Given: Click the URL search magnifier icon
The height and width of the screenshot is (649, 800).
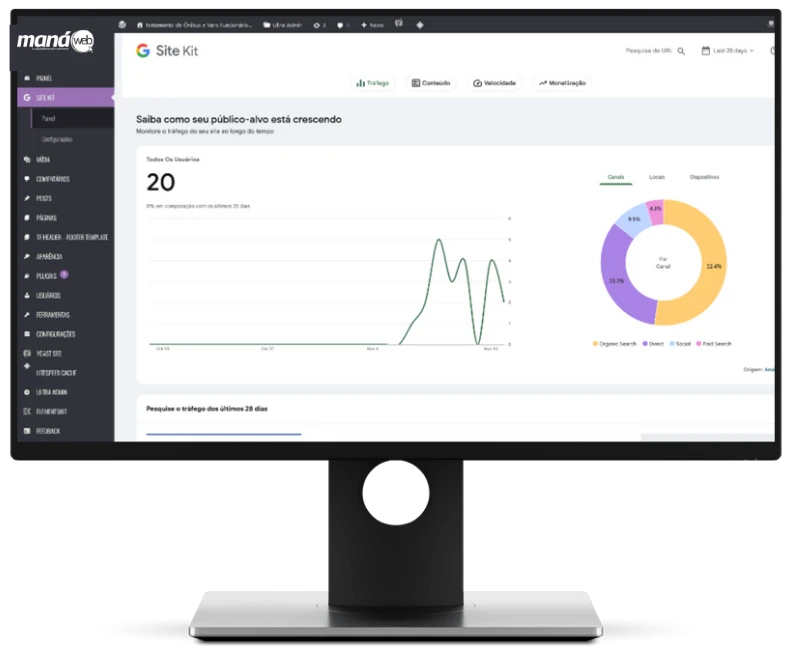Looking at the screenshot, I should point(681,50).
